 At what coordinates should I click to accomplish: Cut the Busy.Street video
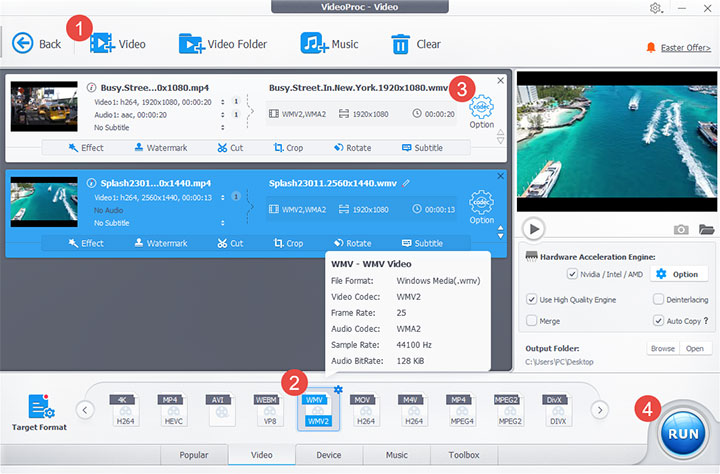point(230,147)
